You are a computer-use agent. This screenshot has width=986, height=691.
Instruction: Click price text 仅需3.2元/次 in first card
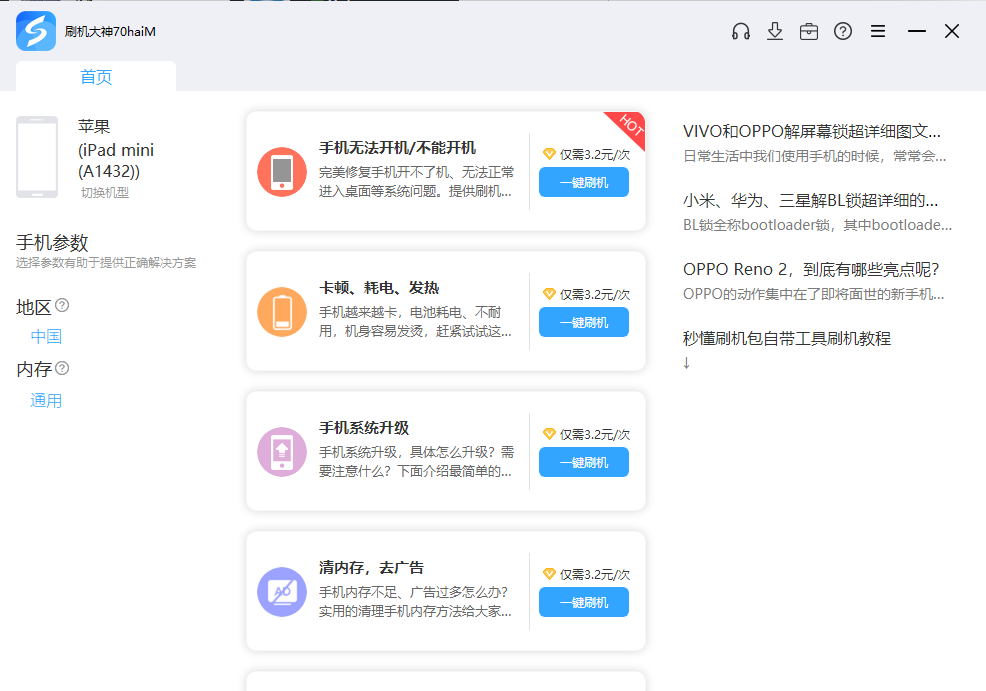pyautogui.click(x=595, y=155)
